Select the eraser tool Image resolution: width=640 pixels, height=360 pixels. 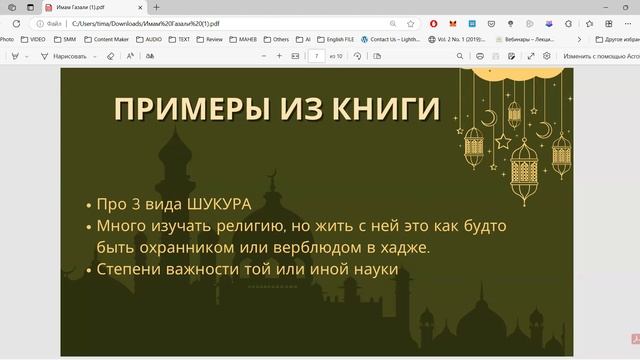pyautogui.click(x=110, y=56)
